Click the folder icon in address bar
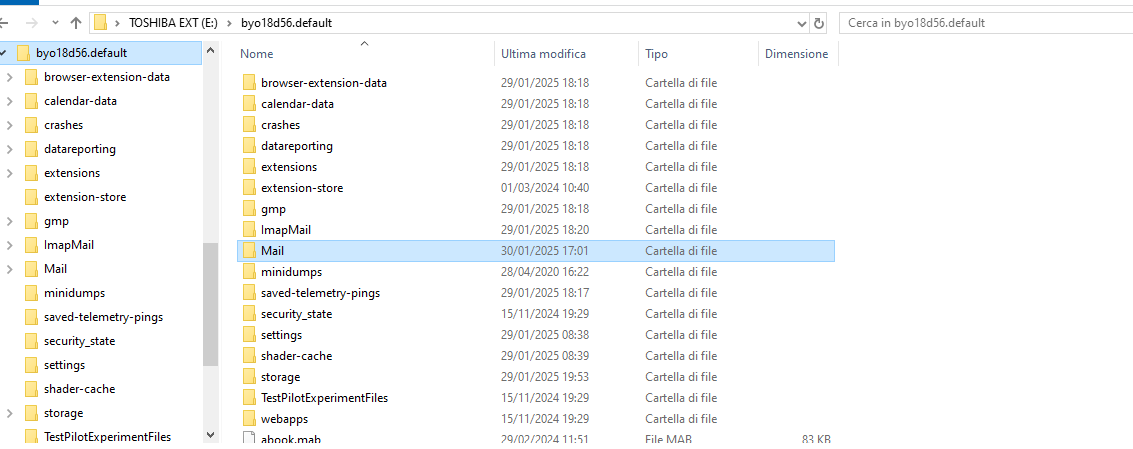Image resolution: width=1133 pixels, height=449 pixels. pos(101,23)
